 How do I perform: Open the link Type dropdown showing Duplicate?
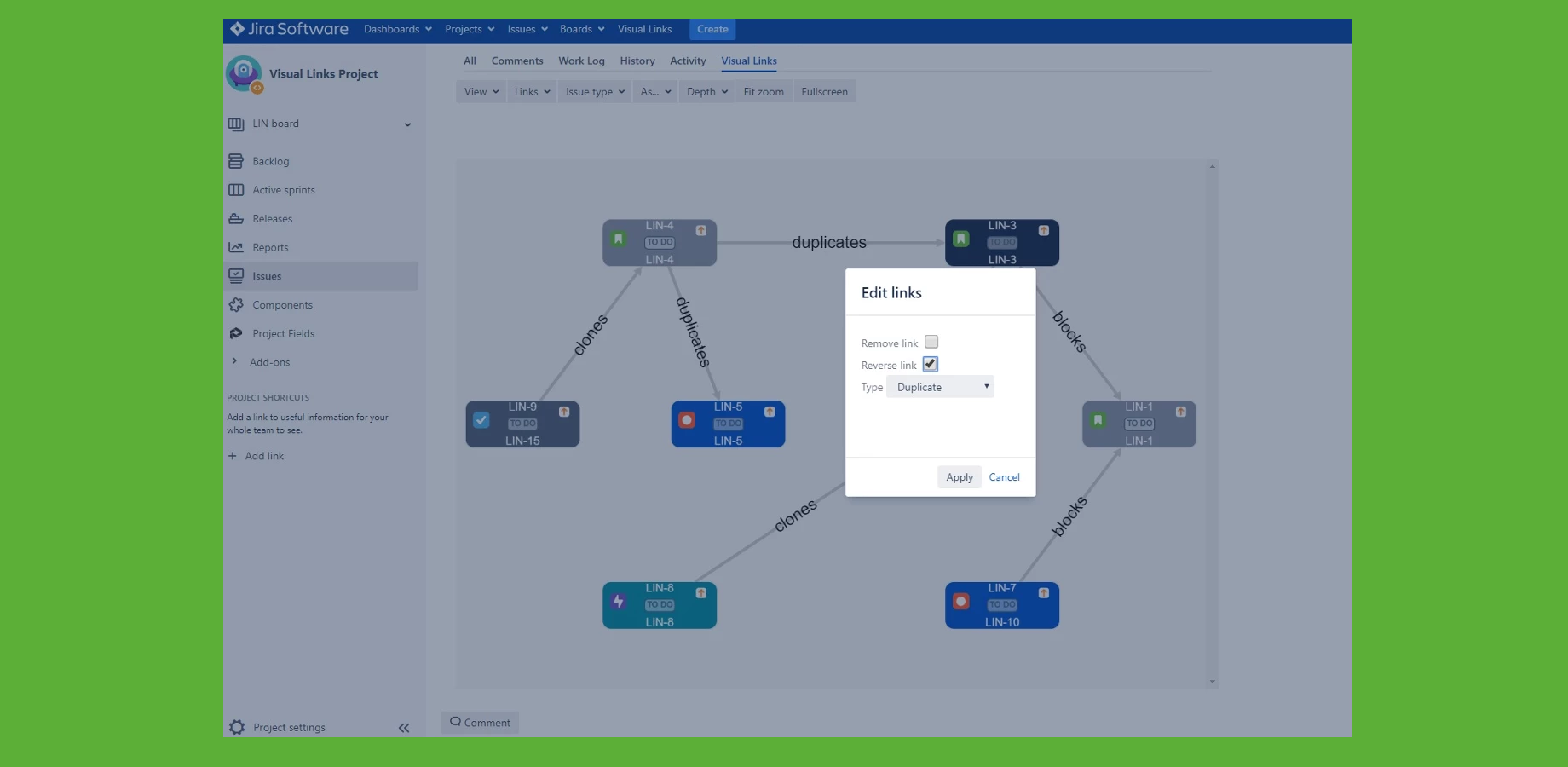(x=941, y=387)
